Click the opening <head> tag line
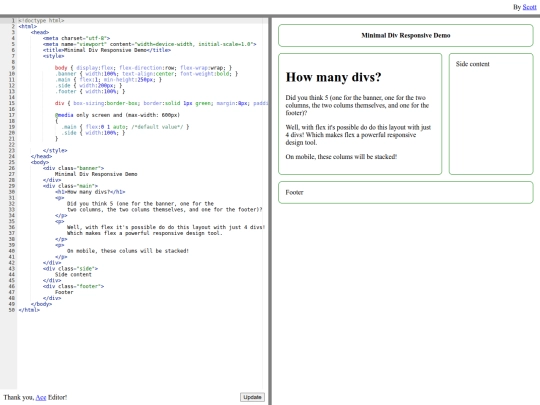Viewport: 540px width, 405px height. [x=40, y=32]
